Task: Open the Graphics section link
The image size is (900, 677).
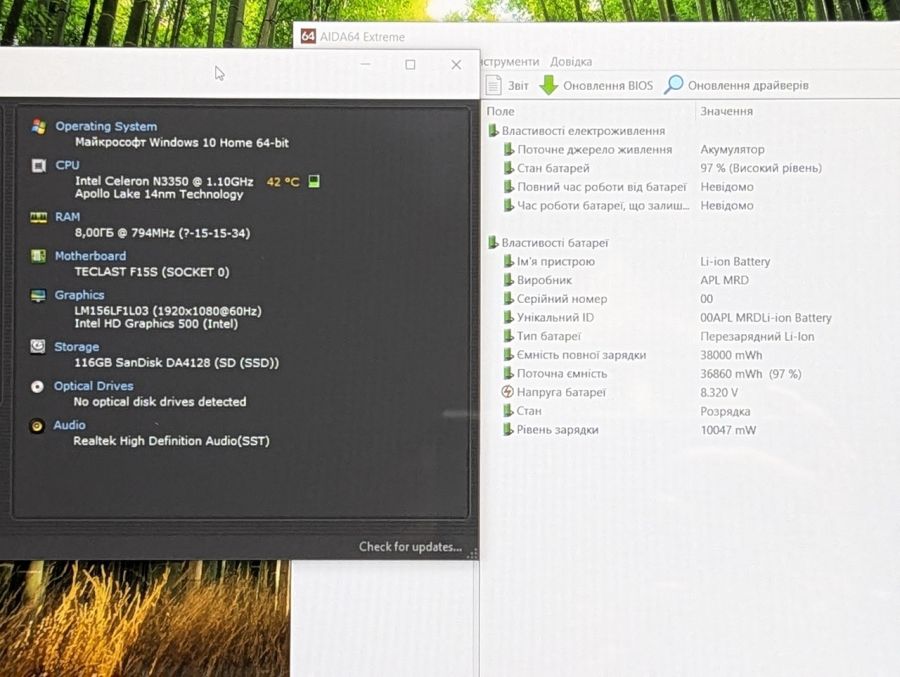Action: click(x=79, y=295)
